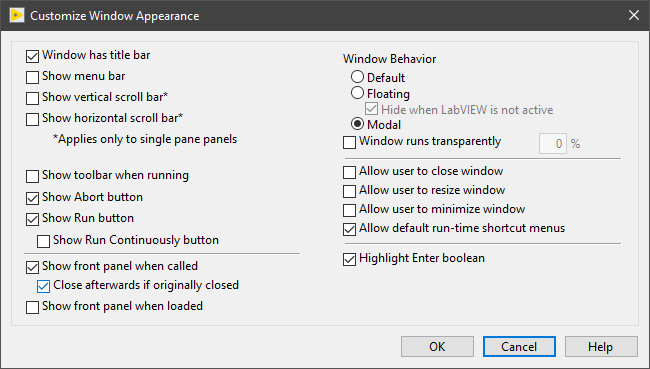
Task: Enable Show vertical scroll bar option
Action: coord(32,98)
